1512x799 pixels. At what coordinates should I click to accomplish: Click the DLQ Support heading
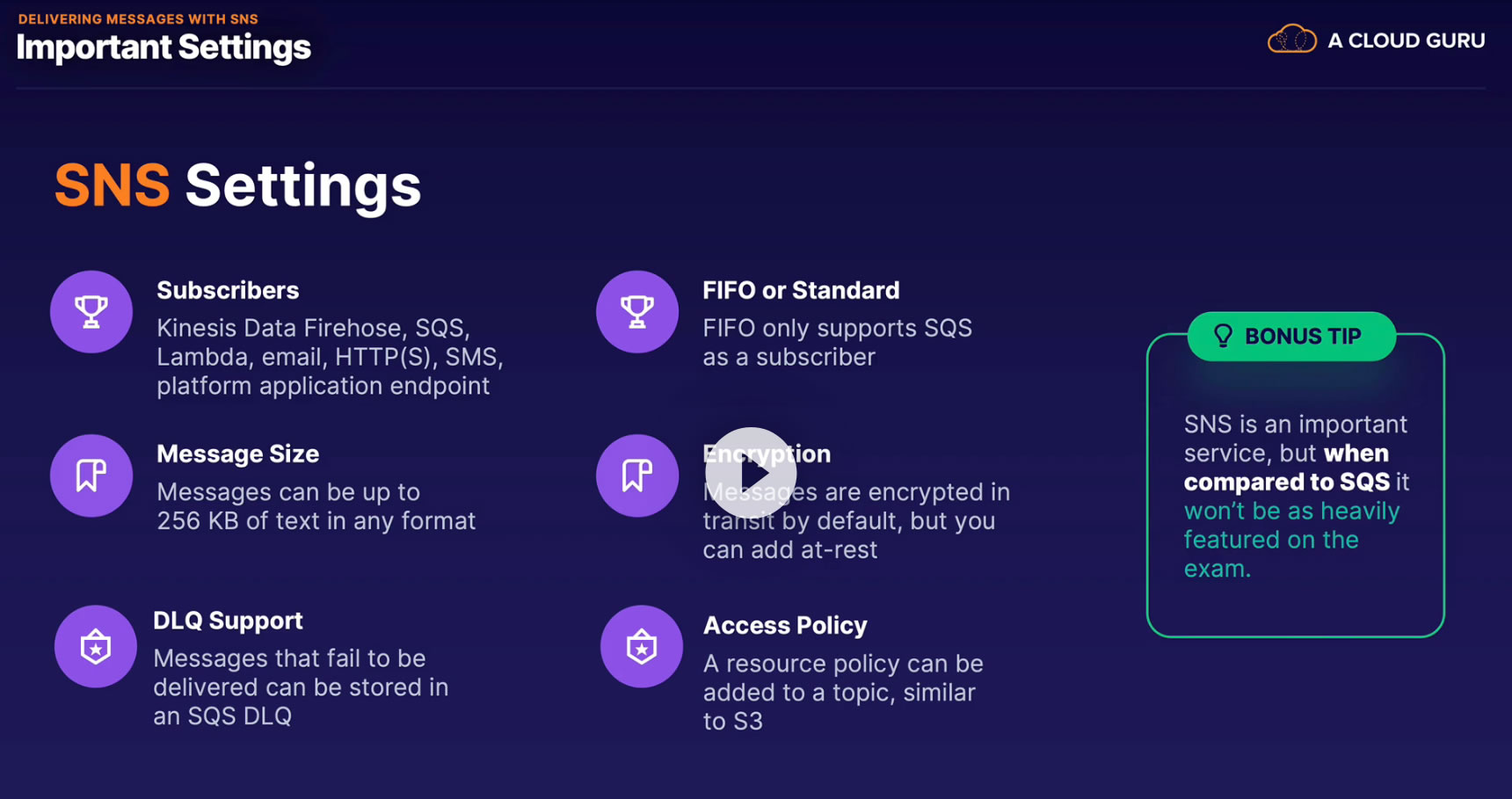tap(228, 621)
